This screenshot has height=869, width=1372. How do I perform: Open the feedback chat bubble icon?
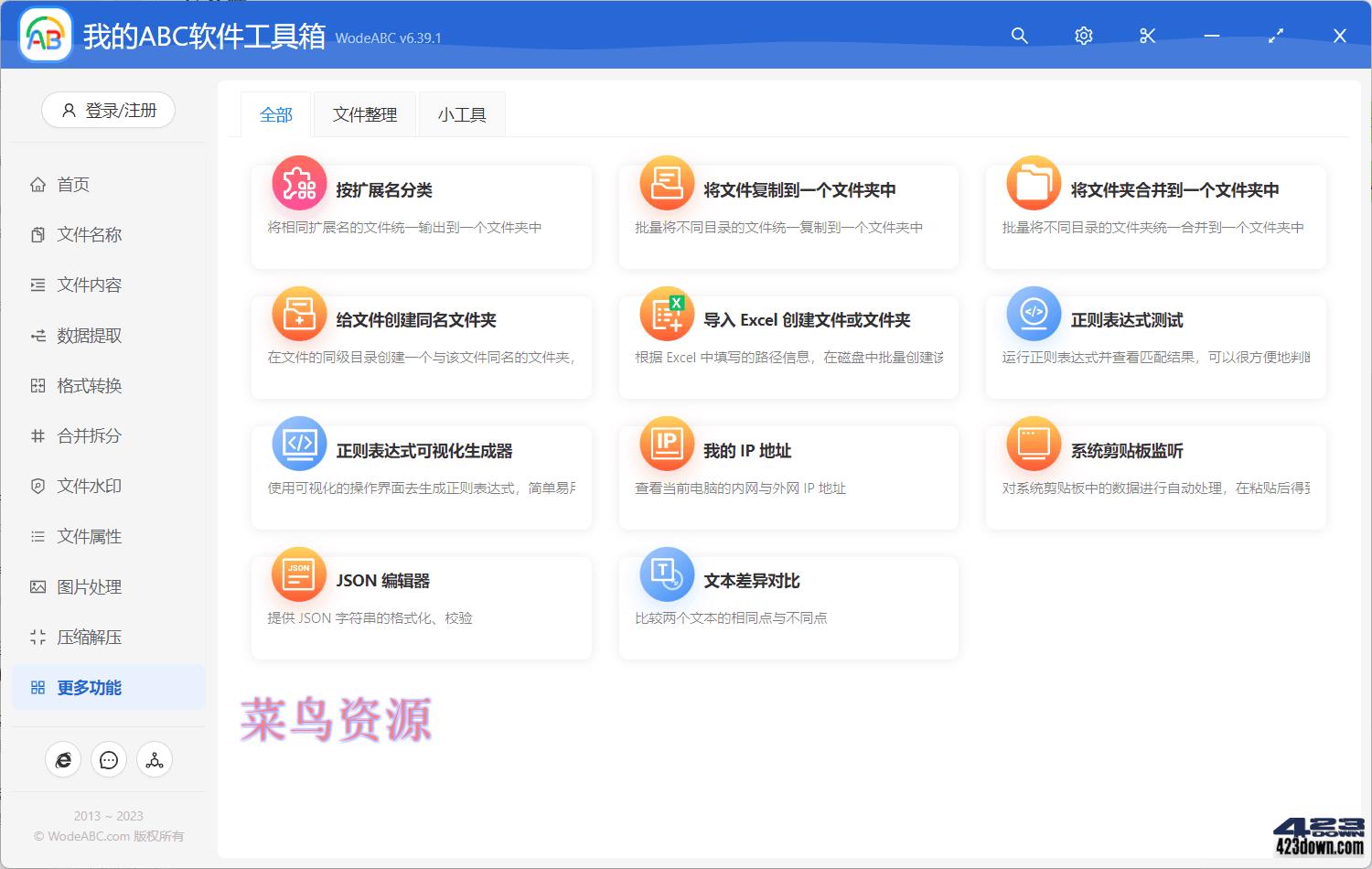click(x=108, y=759)
